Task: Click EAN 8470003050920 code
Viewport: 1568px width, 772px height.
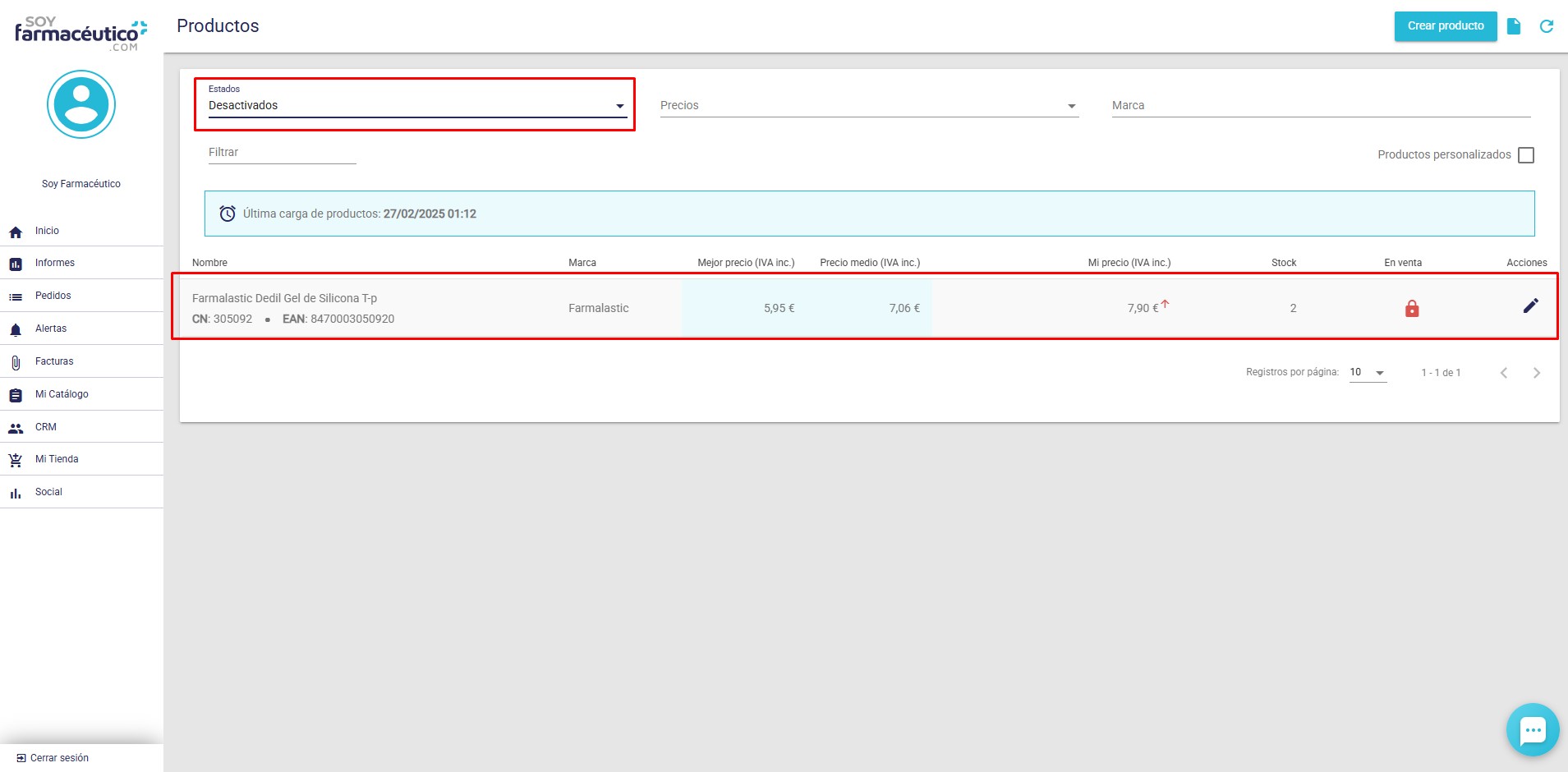Action: tap(338, 319)
